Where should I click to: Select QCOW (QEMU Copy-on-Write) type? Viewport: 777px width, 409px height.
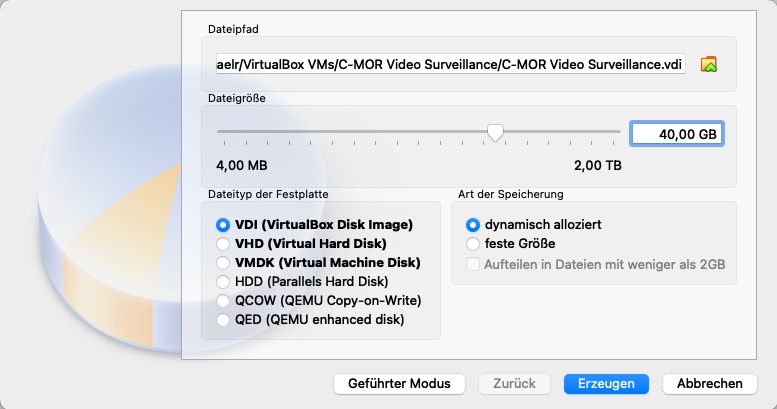click(223, 301)
